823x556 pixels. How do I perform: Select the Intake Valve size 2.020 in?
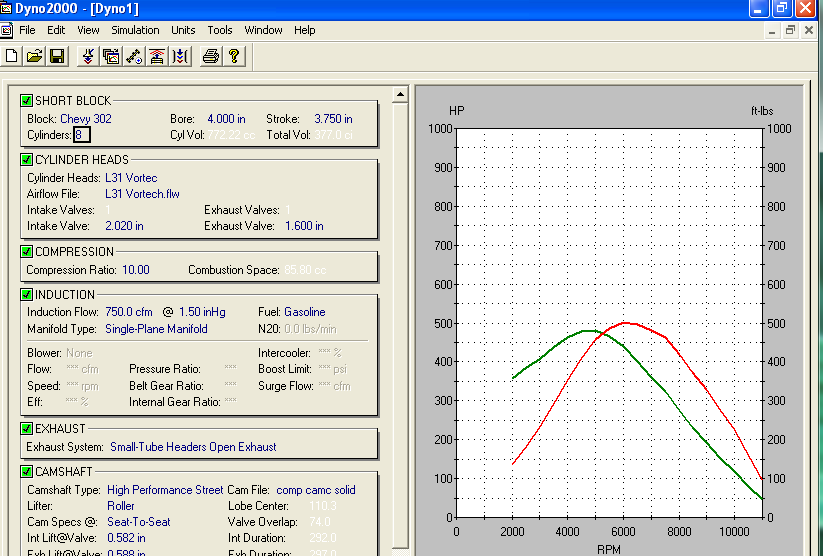(x=124, y=226)
